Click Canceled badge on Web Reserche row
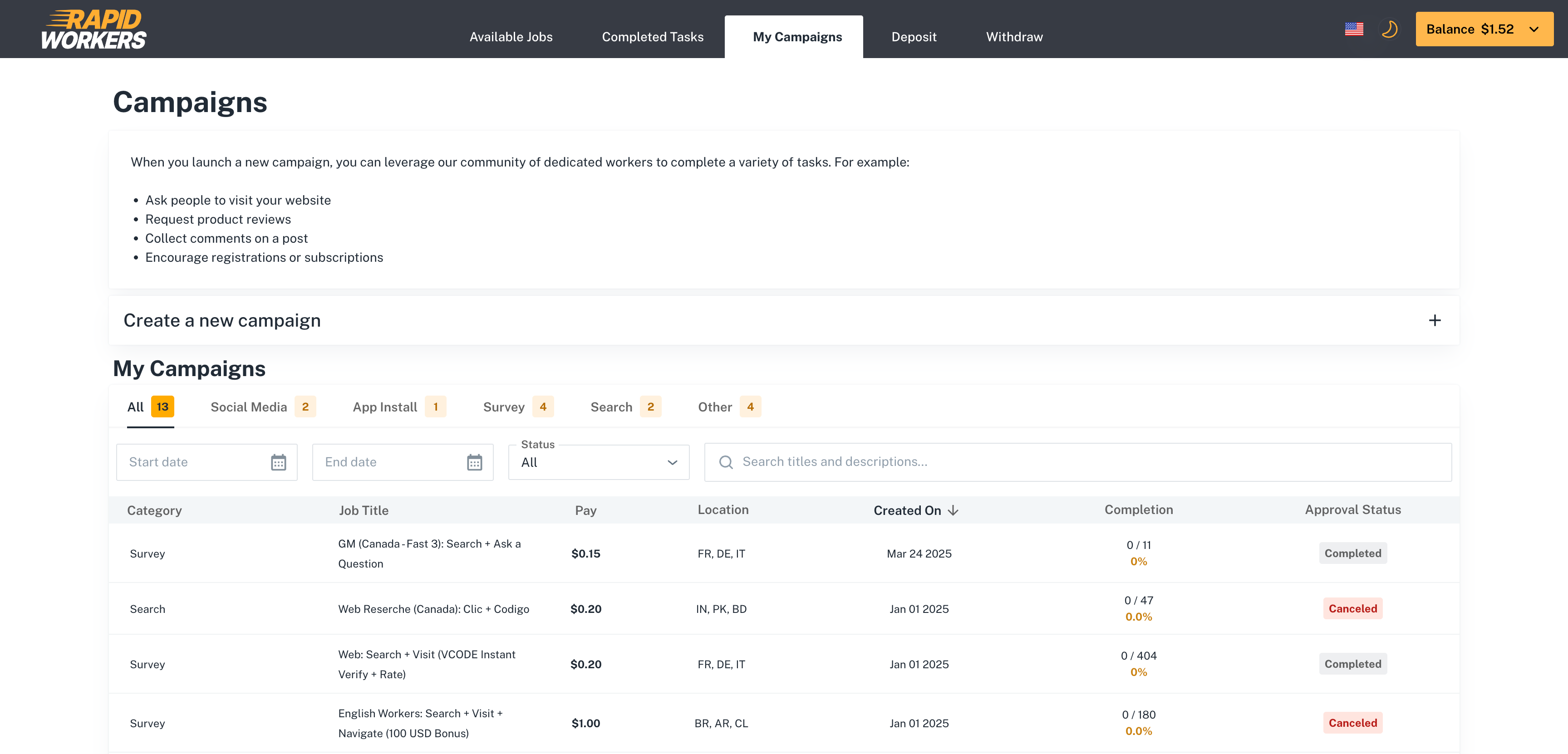 [x=1352, y=608]
